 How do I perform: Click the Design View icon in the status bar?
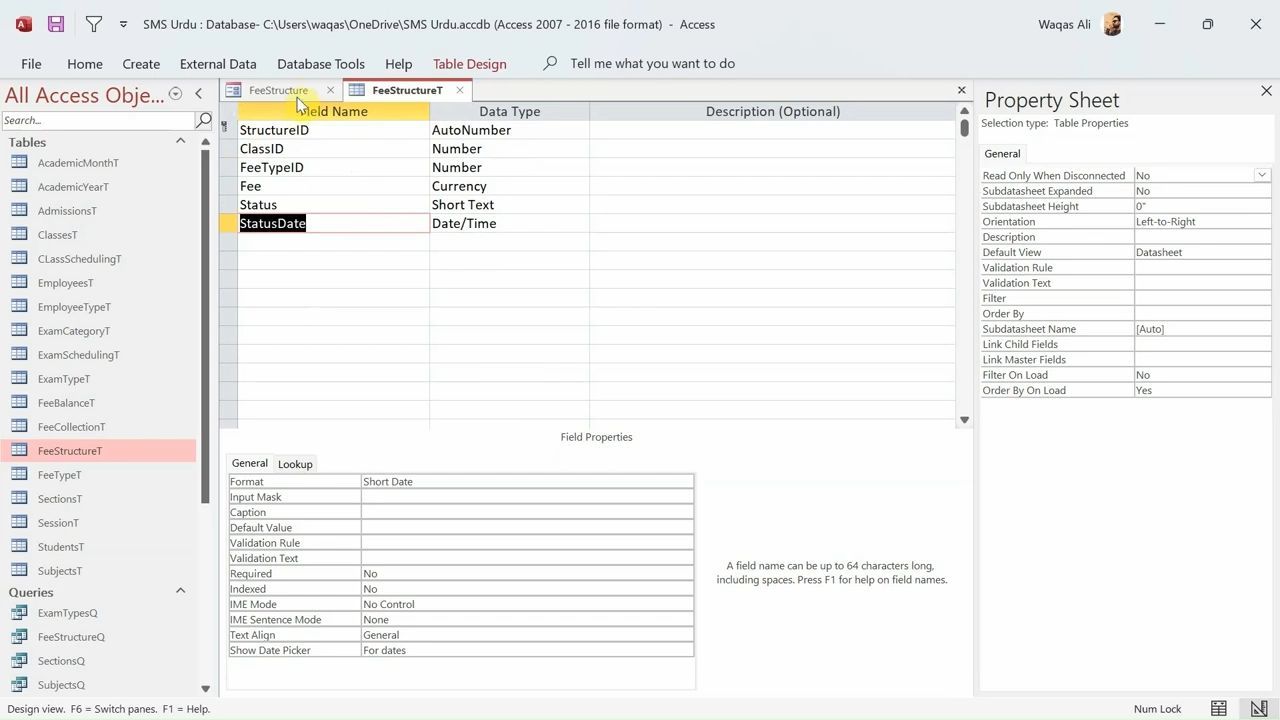[x=1258, y=709]
